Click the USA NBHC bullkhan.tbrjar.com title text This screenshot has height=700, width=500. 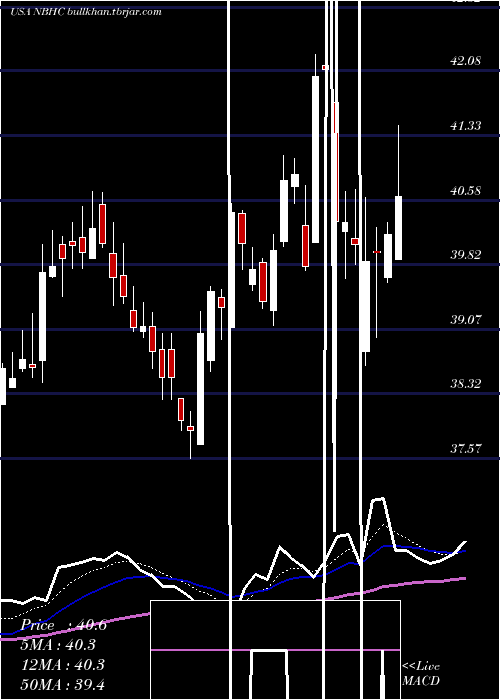point(86,12)
